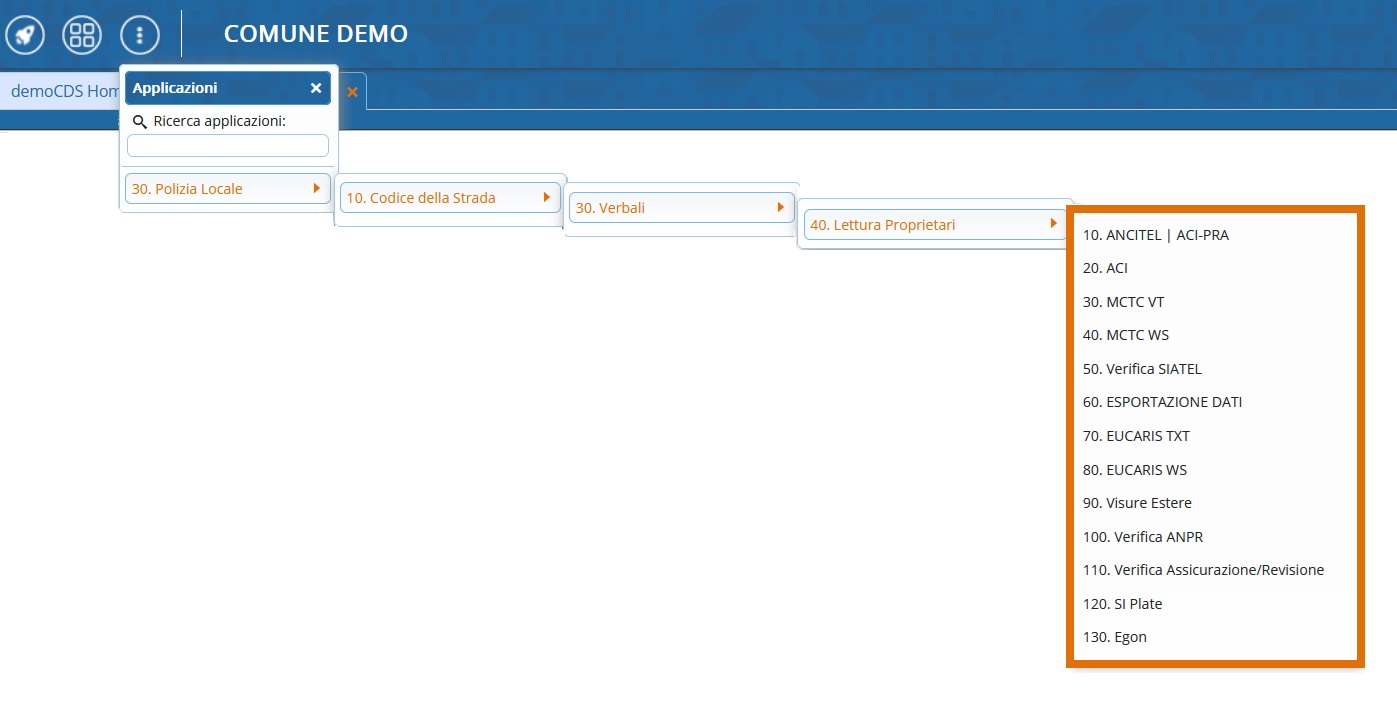This screenshot has width=1397, height=727.
Task: Click the Ricerca applicazioni search field
Action: [228, 146]
